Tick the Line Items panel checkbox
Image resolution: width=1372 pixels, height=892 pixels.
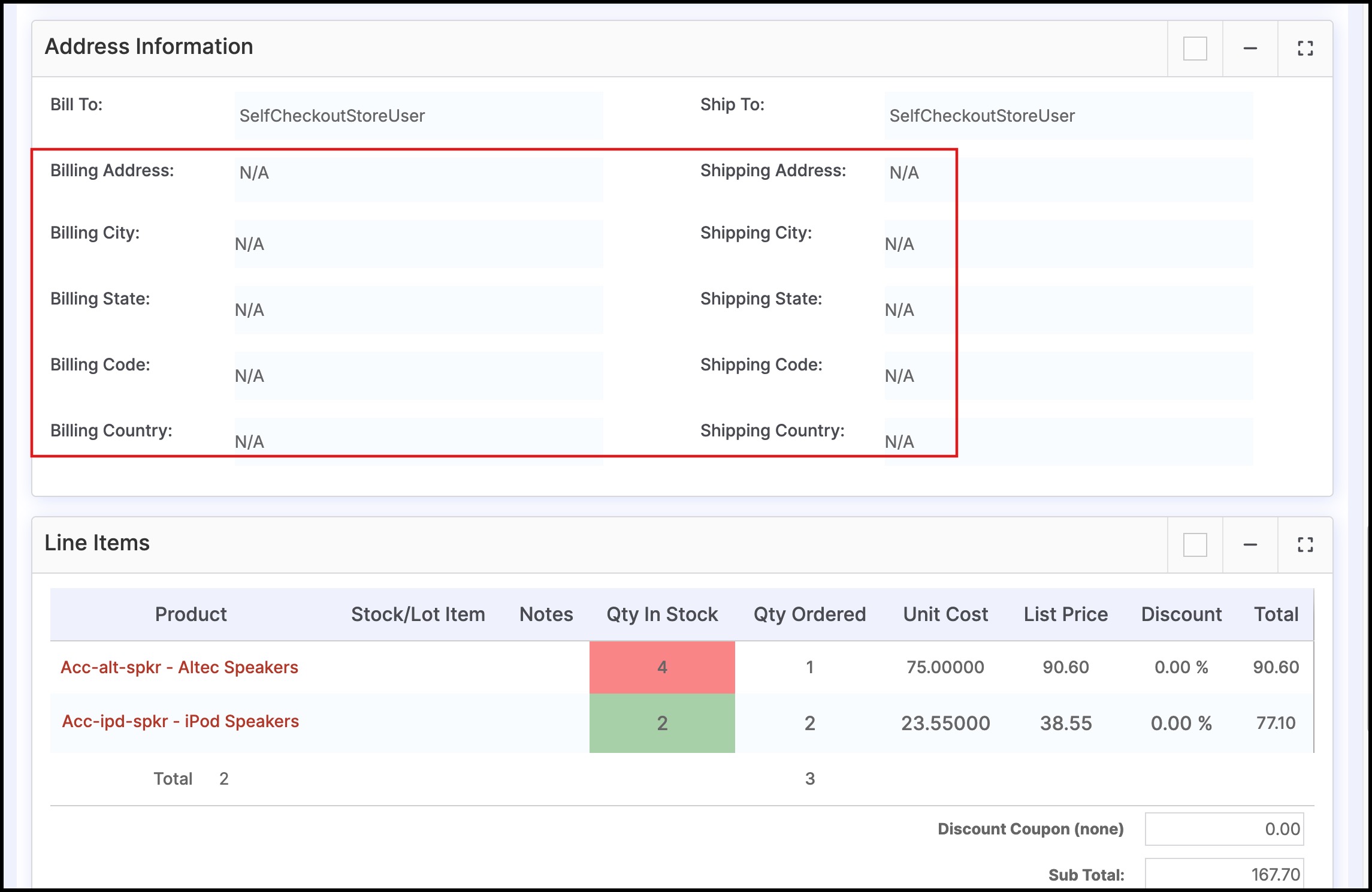click(1195, 545)
